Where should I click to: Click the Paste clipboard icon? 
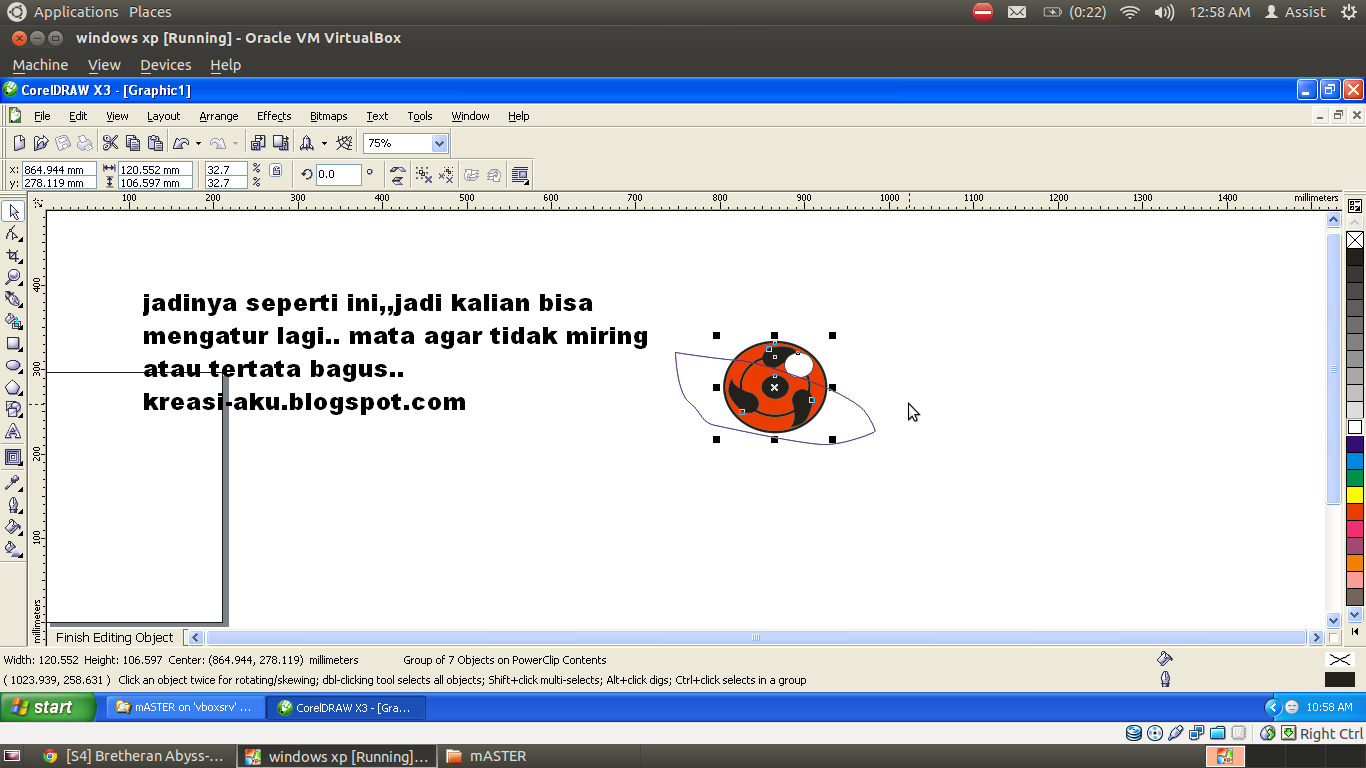point(155,143)
